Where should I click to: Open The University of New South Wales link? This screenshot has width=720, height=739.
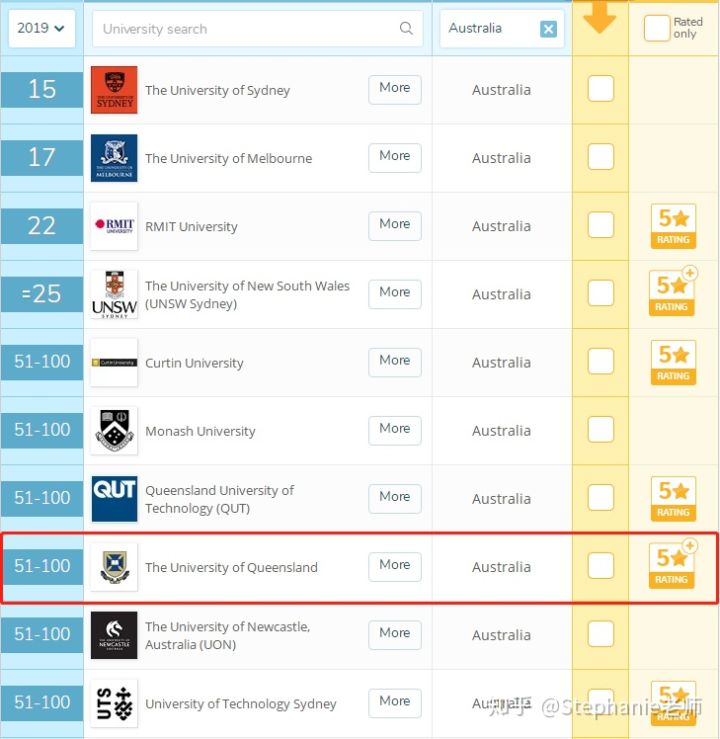[x=247, y=295]
